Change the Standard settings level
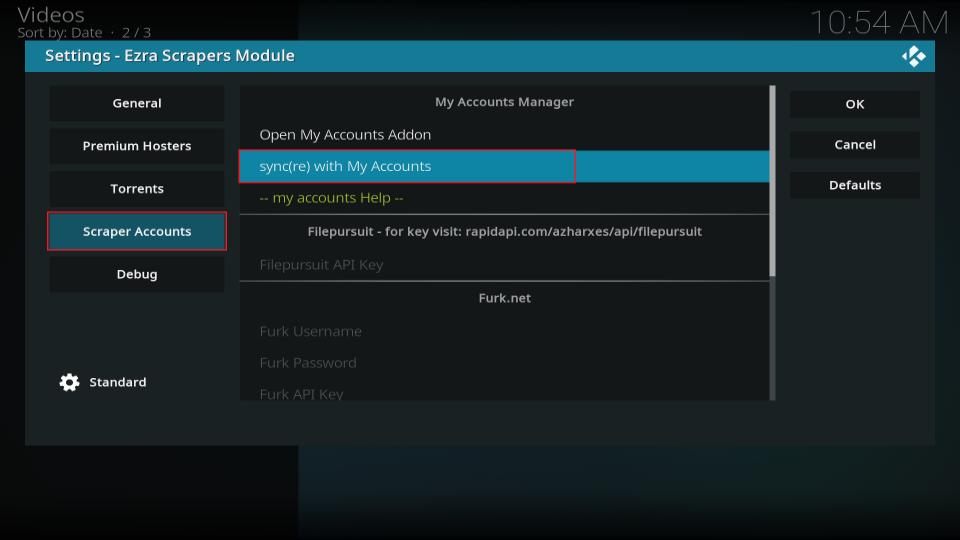The width and height of the screenshot is (960, 540). point(118,382)
